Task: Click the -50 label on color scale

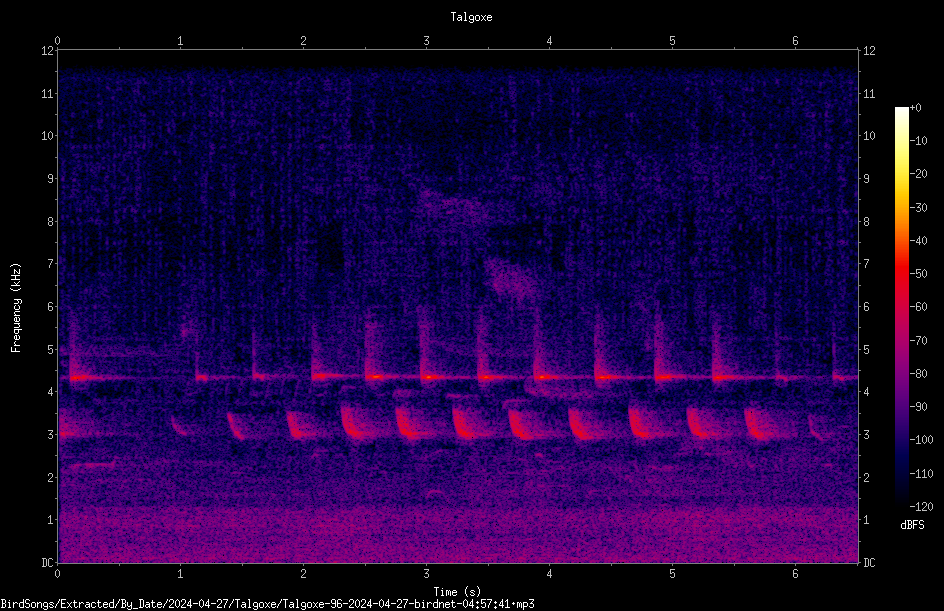Action: (x=918, y=274)
